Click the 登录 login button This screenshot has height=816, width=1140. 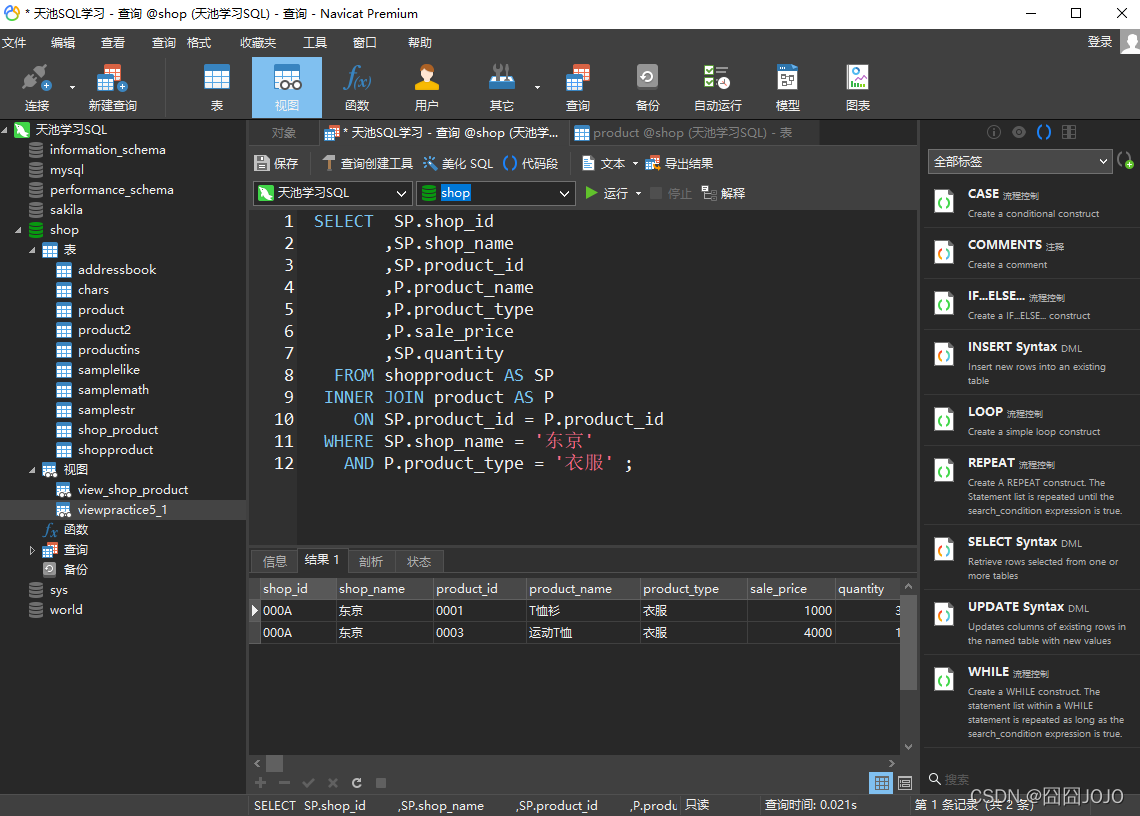click(x=1099, y=42)
